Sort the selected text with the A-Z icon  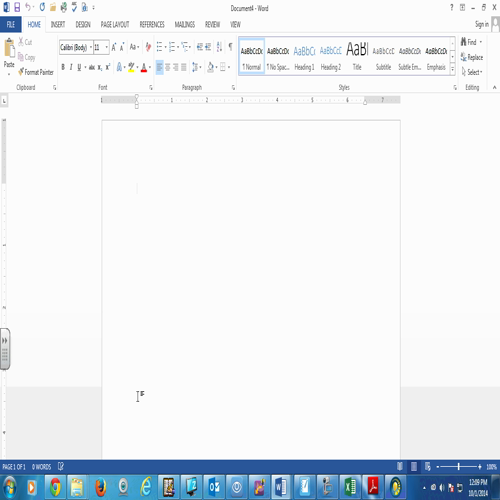pos(219,47)
